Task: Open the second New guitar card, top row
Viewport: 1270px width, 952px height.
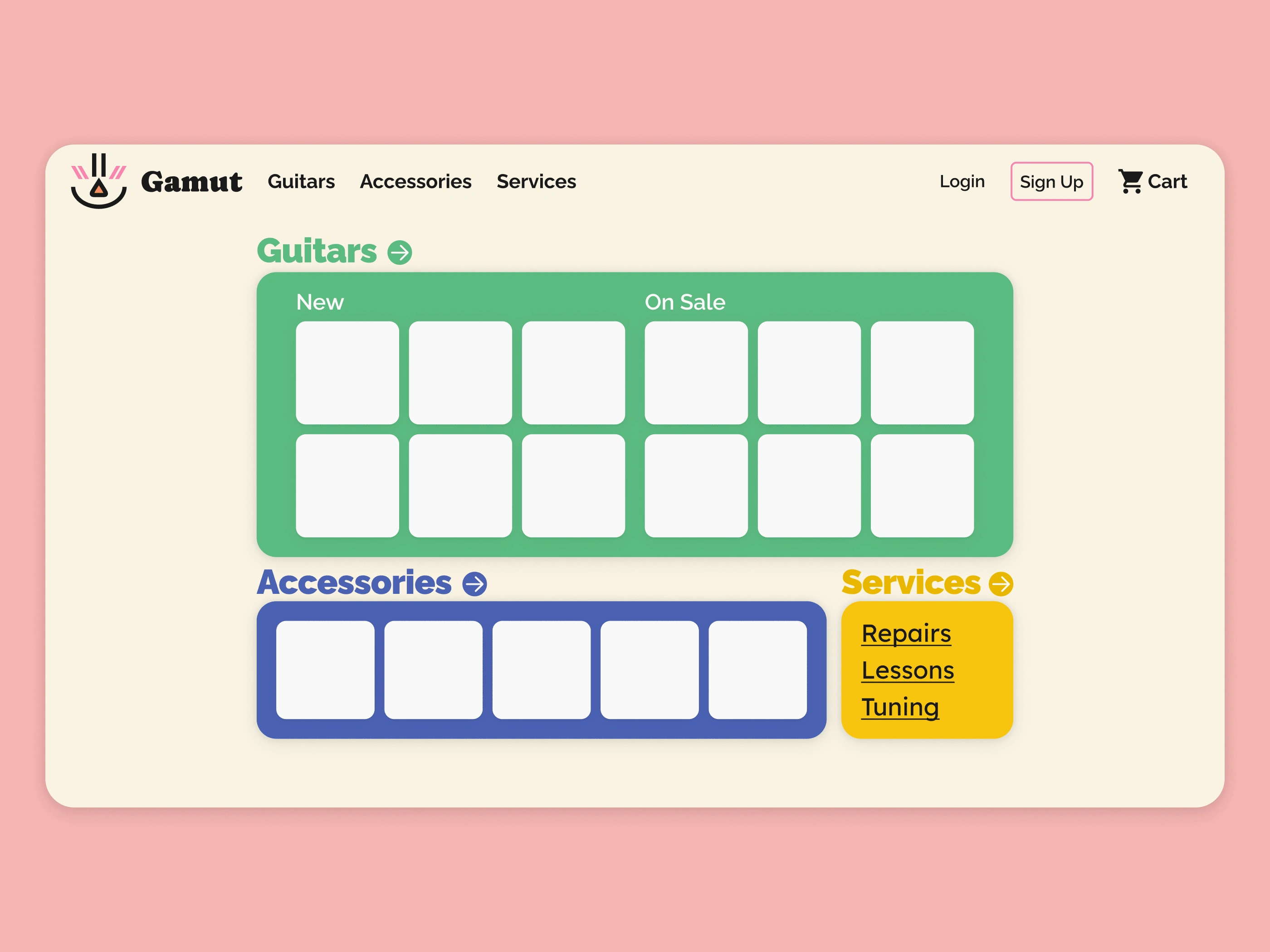Action: click(x=460, y=373)
